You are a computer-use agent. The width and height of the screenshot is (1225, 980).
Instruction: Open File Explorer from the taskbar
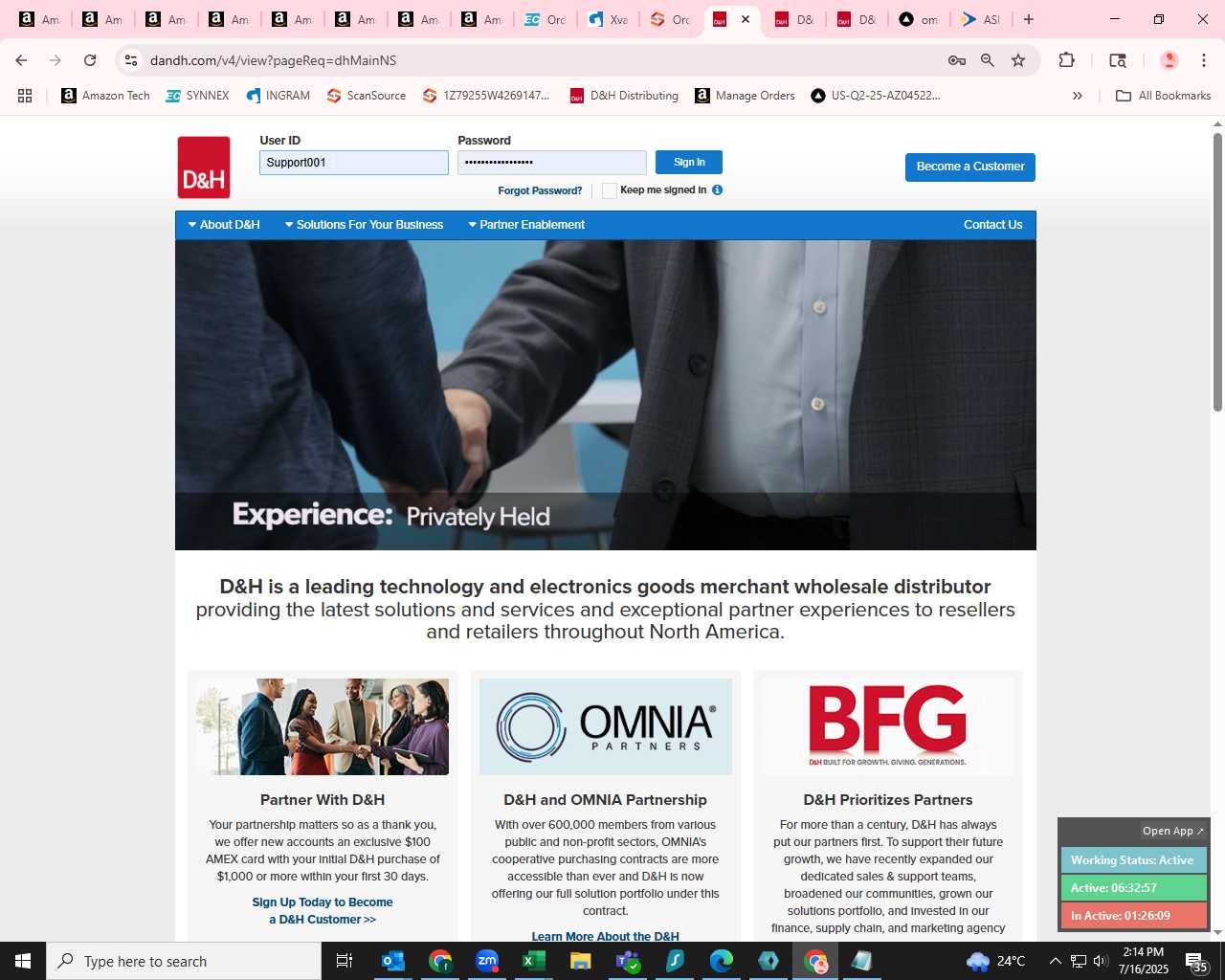tap(581, 961)
